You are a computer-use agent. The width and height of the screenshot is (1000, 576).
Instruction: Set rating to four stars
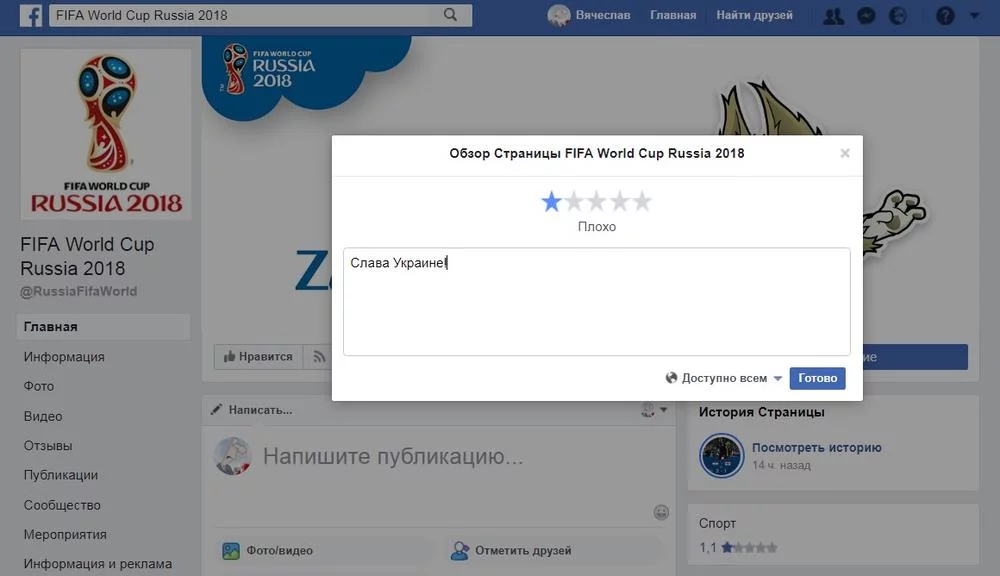point(619,202)
